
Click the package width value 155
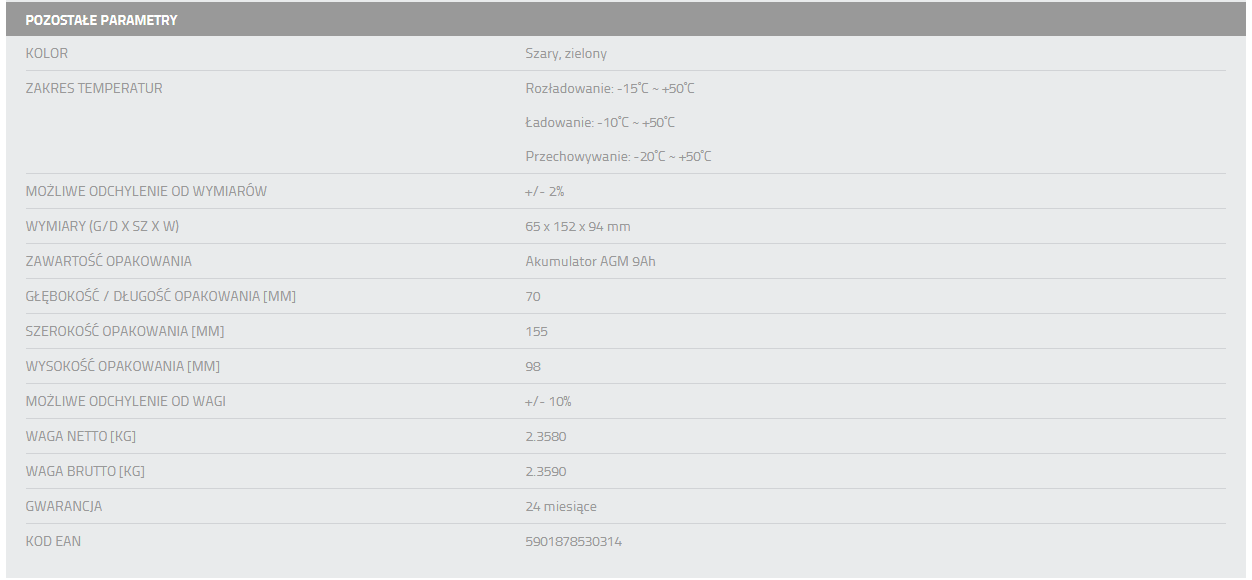(x=536, y=331)
